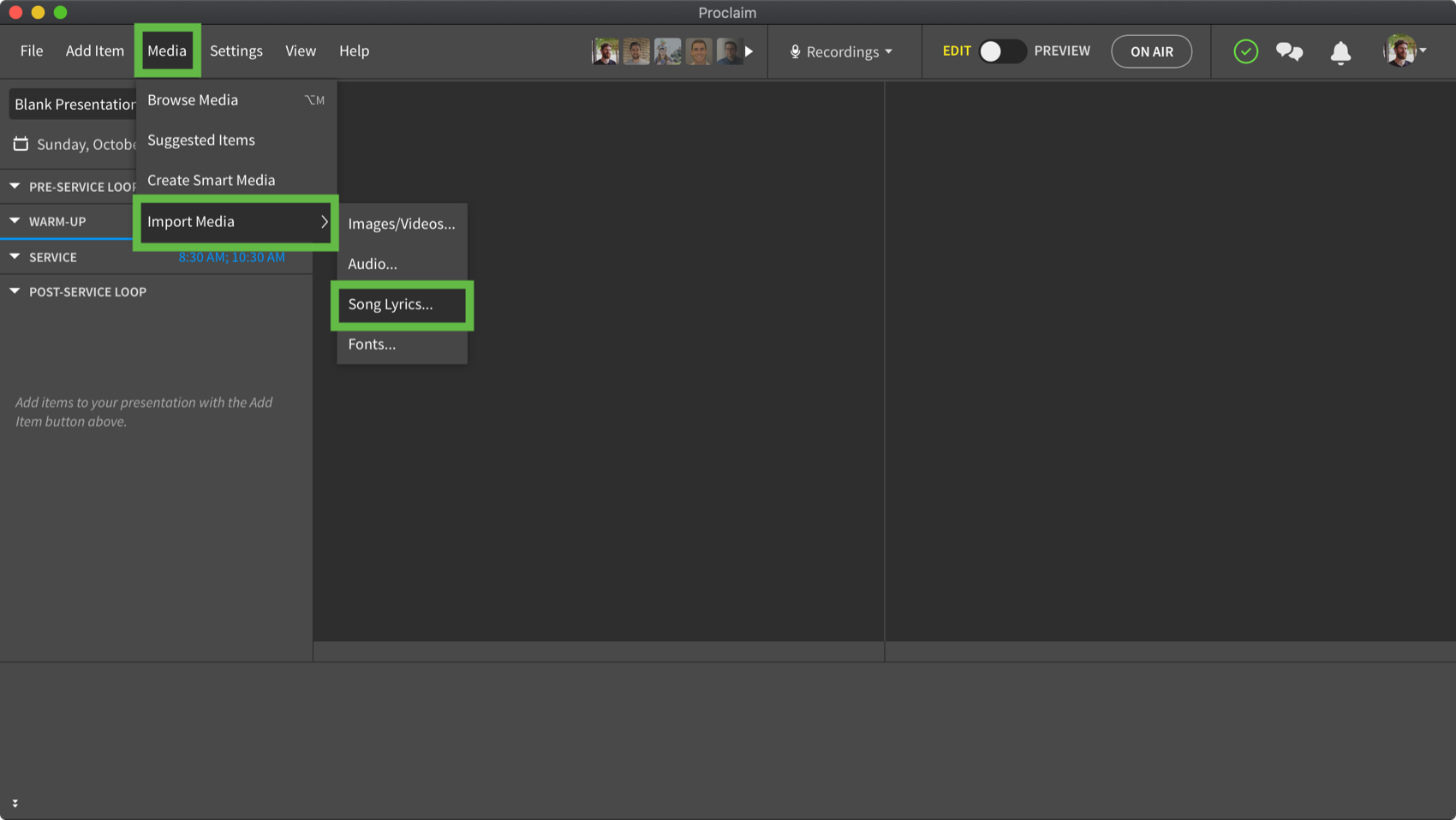Click the calendar icon beside the date
The image size is (1456, 820).
(x=21, y=144)
